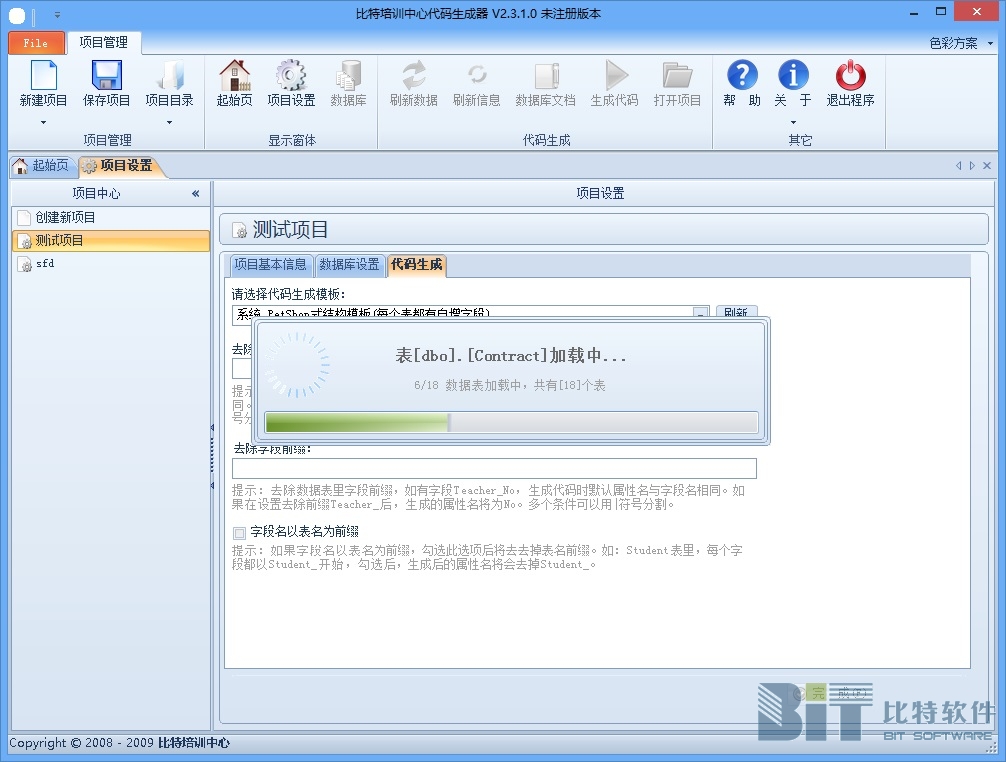Click the 去除字段前缀 text input field
The width and height of the screenshot is (1006, 762).
494,469
